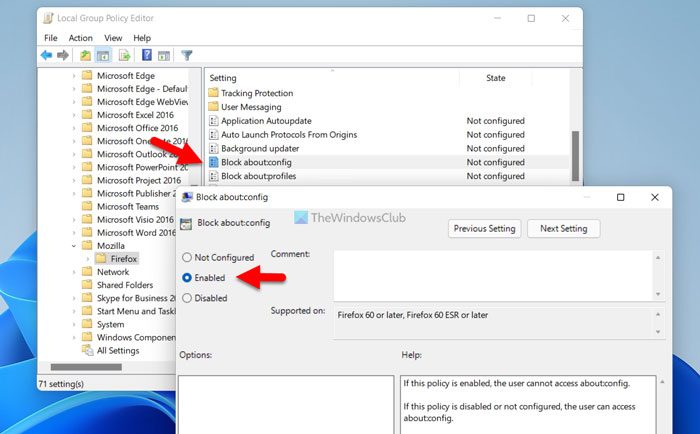Toggle Show/Hide console tree icon
This screenshot has height=434, width=700.
click(103, 55)
